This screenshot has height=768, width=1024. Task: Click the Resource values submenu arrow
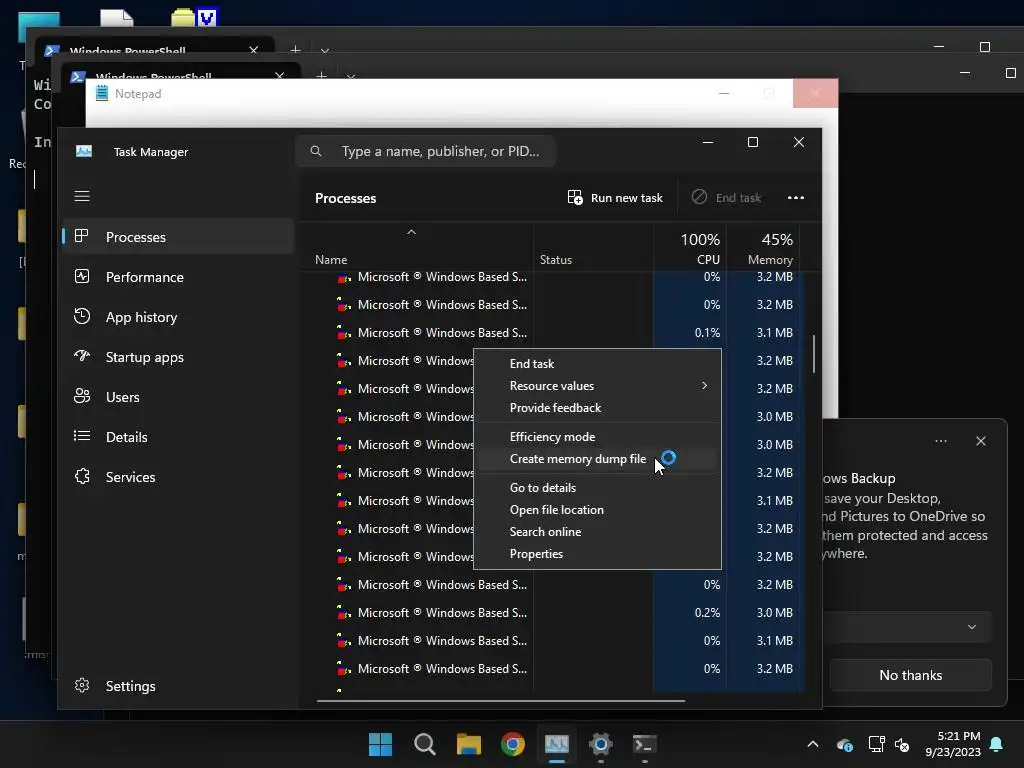[704, 386]
